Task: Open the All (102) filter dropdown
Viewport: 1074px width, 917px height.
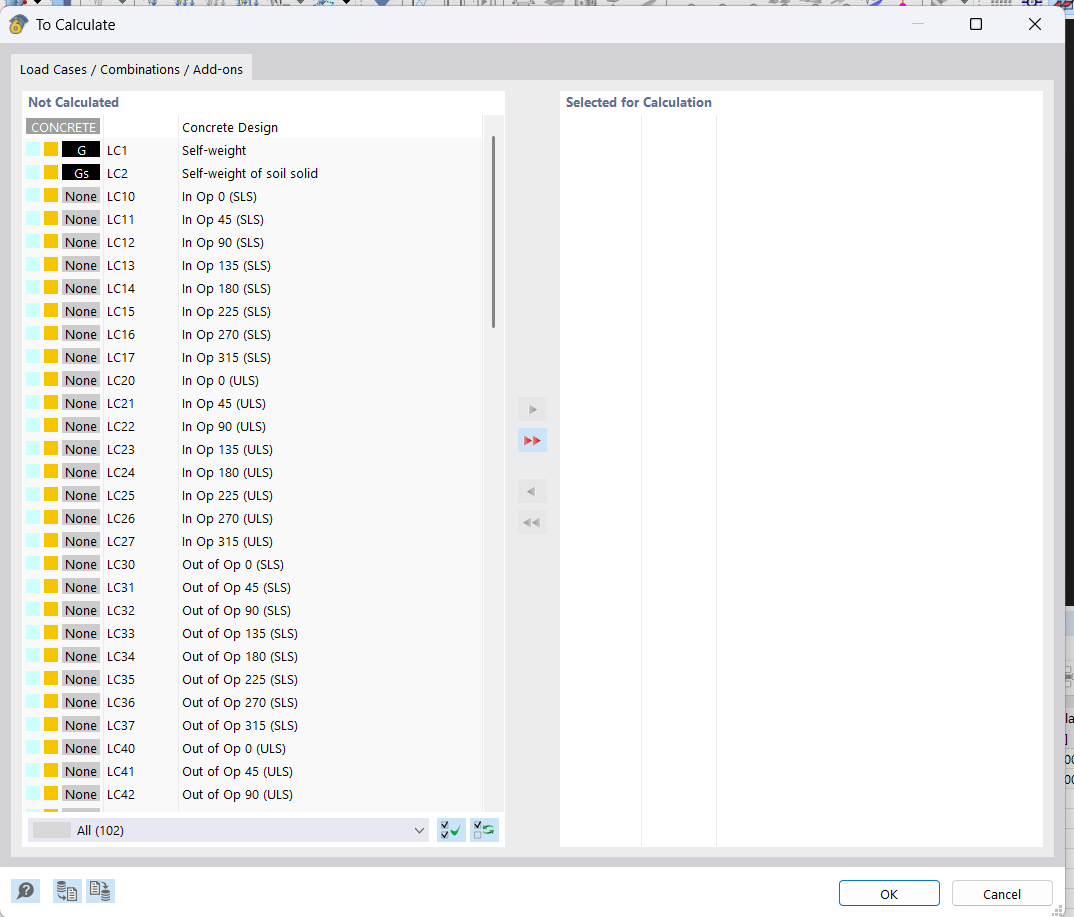Action: coord(229,830)
